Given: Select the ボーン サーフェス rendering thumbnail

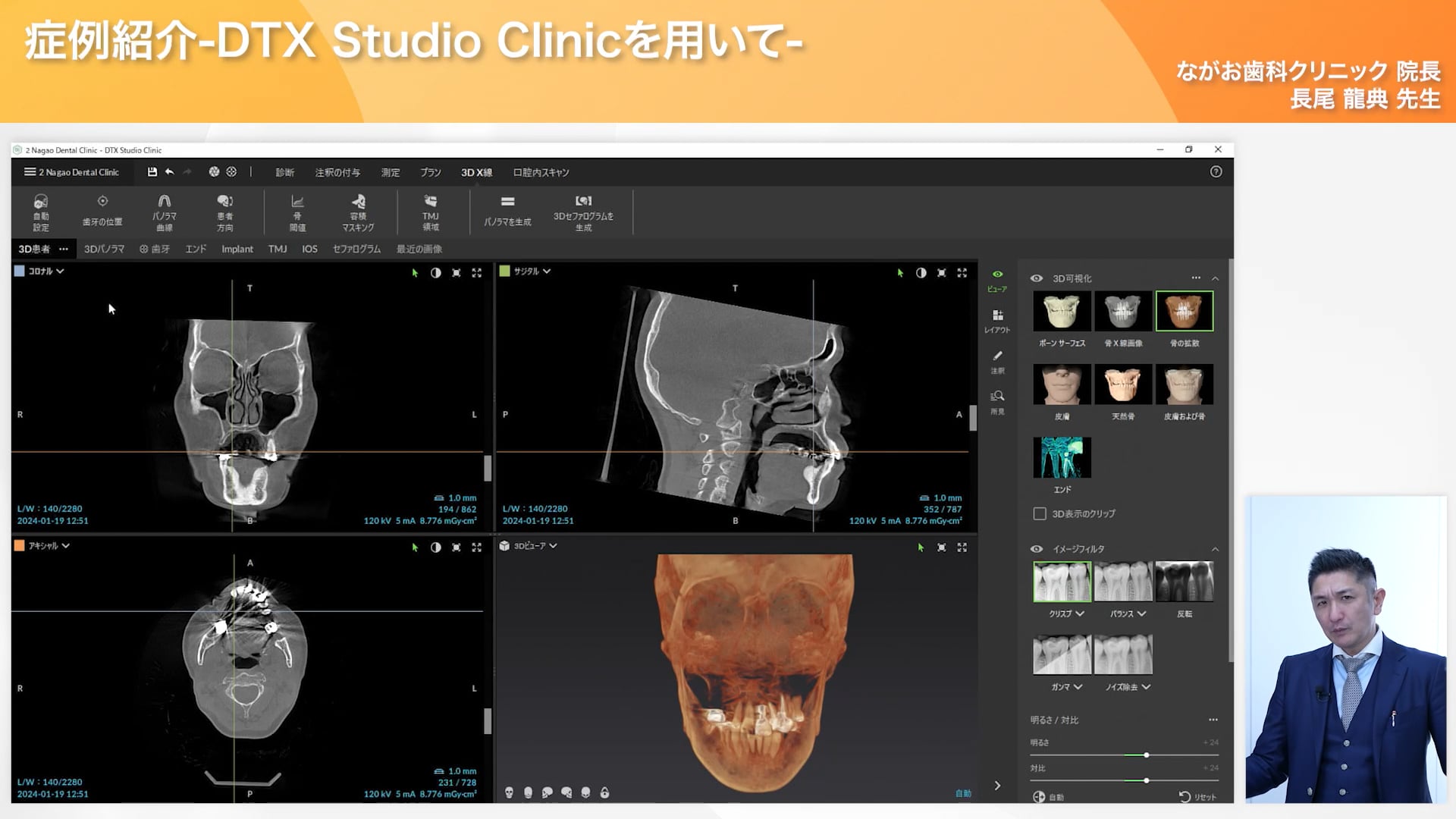Looking at the screenshot, I should coord(1062,311).
